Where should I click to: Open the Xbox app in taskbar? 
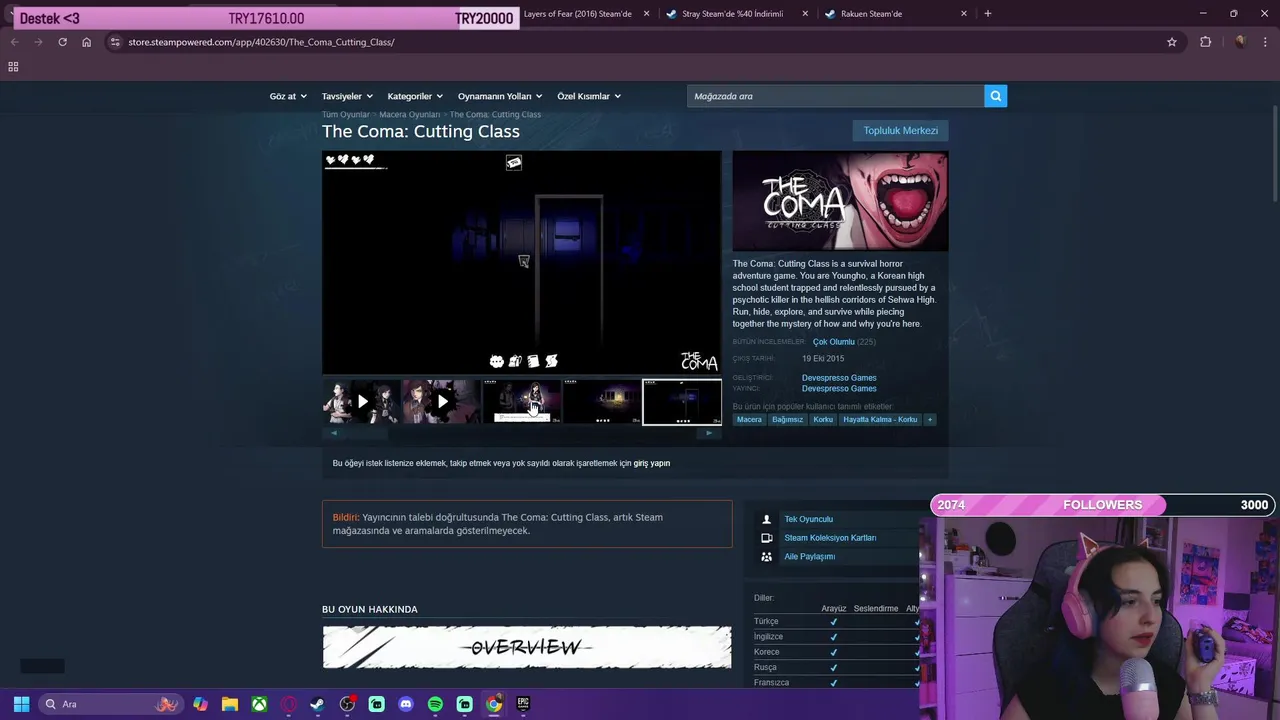[x=259, y=704]
